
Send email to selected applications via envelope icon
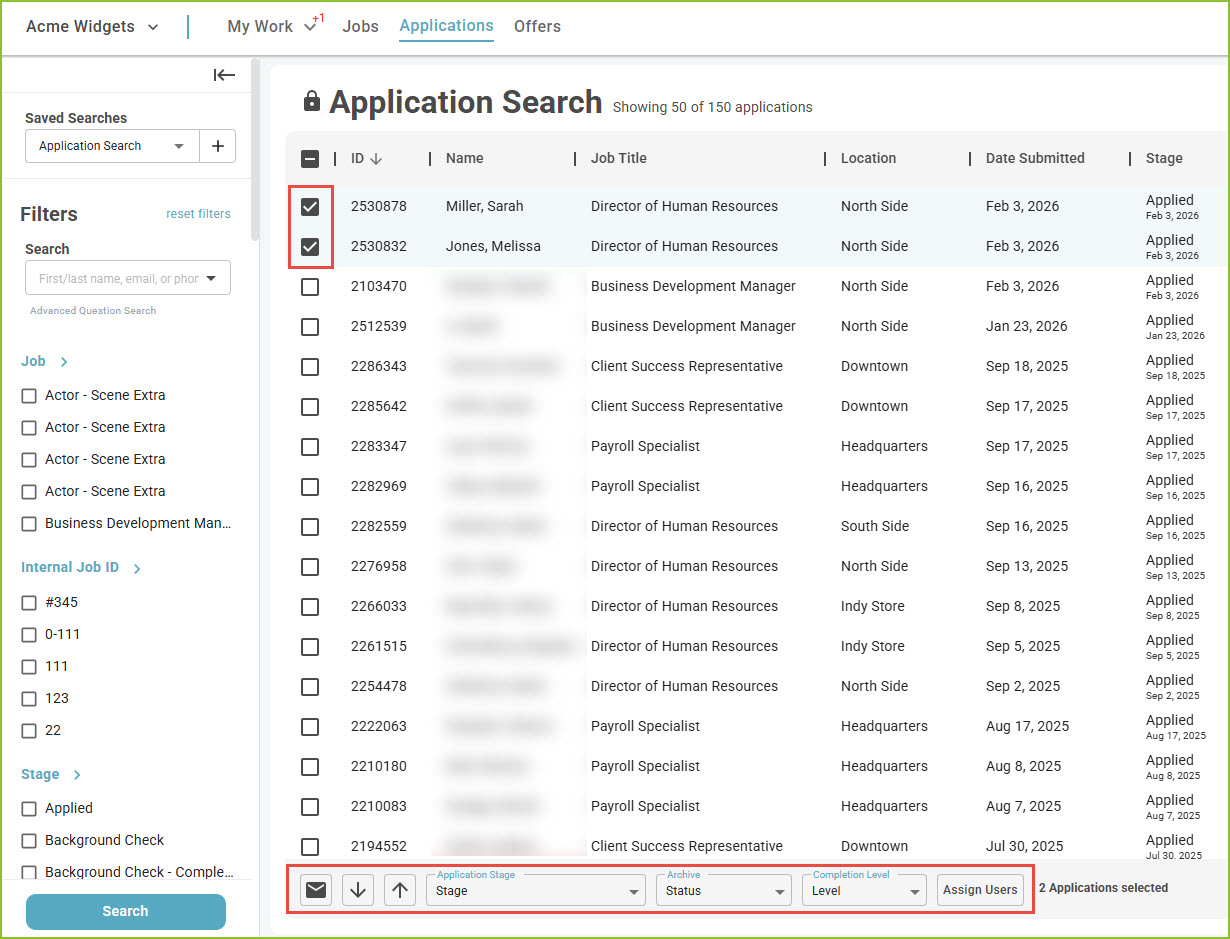(x=316, y=890)
